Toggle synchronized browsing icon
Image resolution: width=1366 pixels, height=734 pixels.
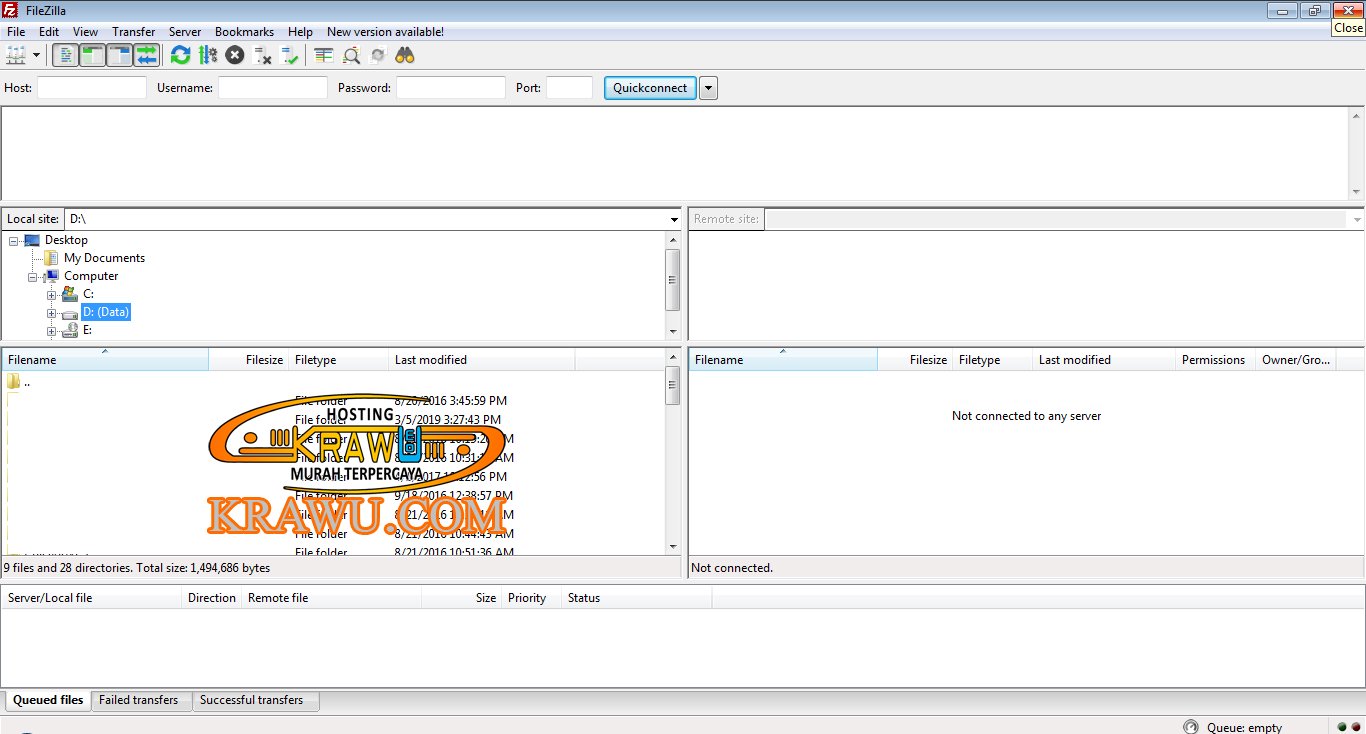[x=378, y=55]
